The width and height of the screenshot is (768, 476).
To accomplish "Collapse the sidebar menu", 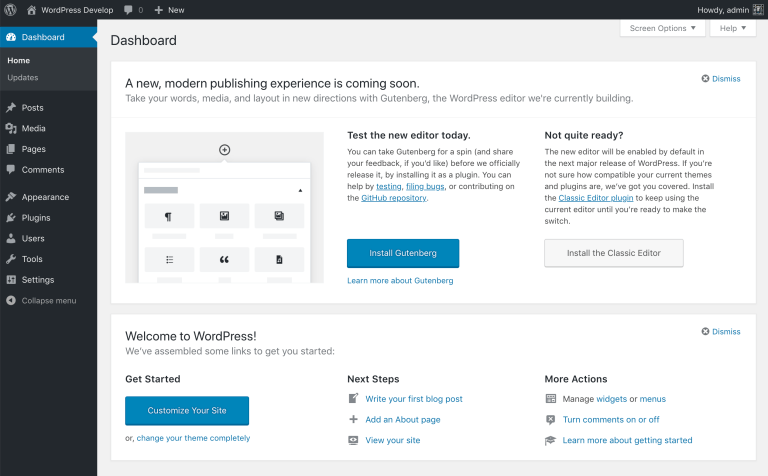I will (48, 300).
